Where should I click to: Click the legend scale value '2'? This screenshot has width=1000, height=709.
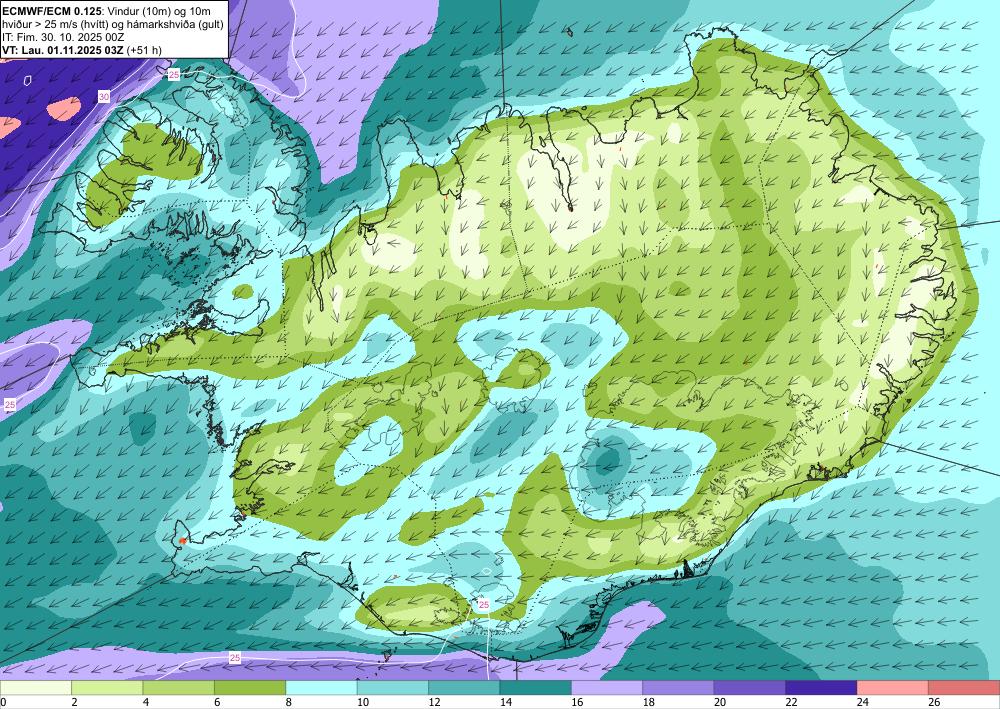(x=75, y=703)
